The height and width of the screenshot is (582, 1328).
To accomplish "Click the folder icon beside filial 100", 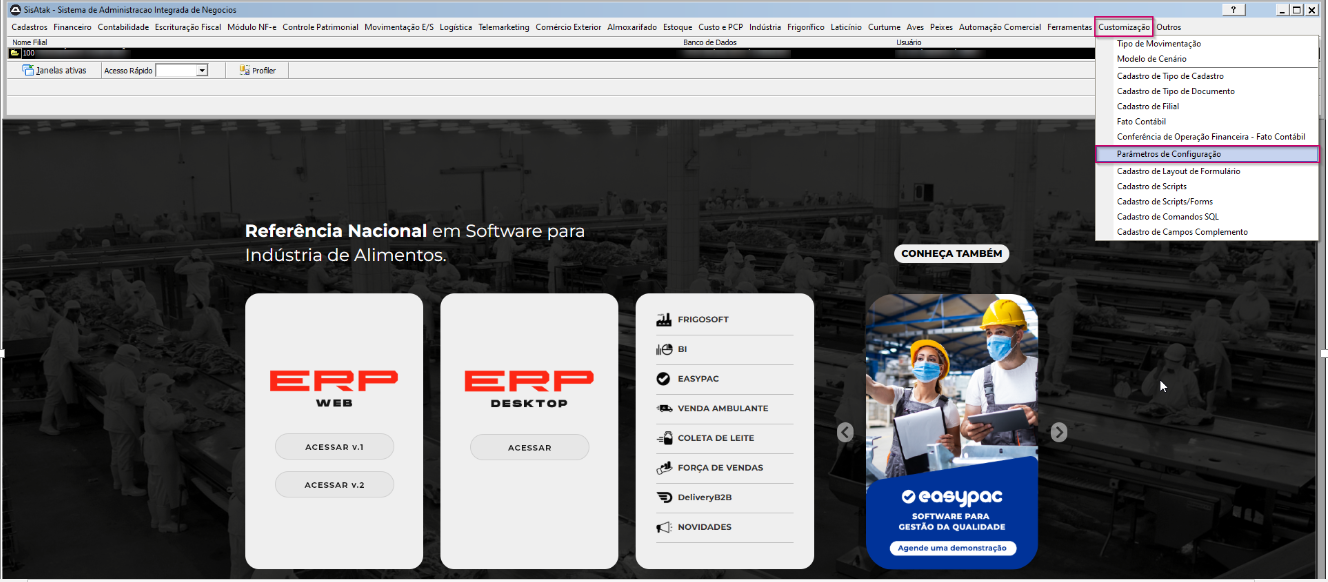I will (15, 53).
